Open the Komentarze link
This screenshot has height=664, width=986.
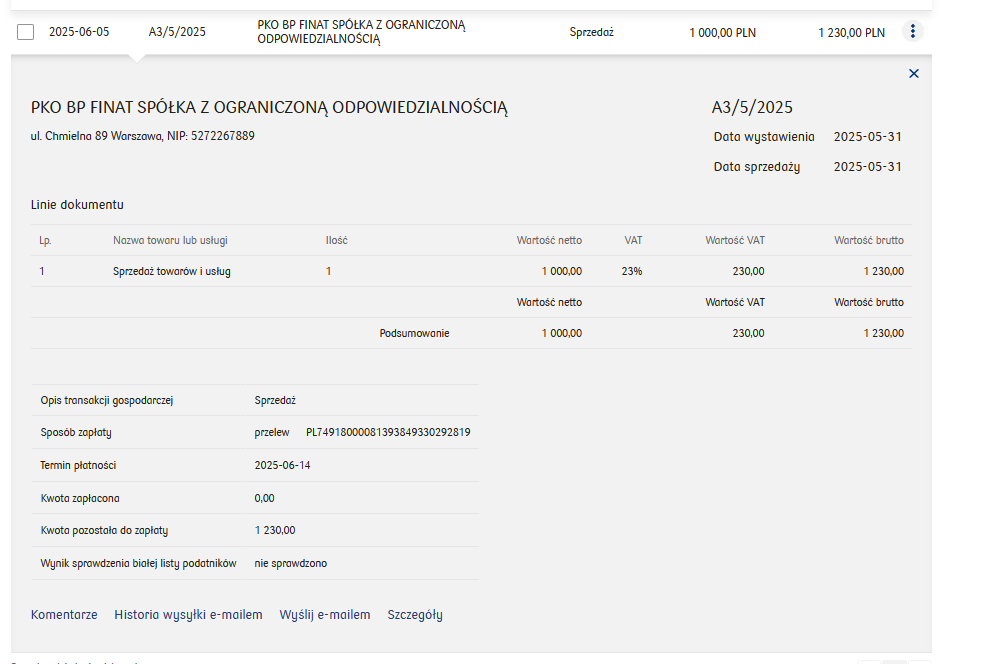pyautogui.click(x=64, y=614)
